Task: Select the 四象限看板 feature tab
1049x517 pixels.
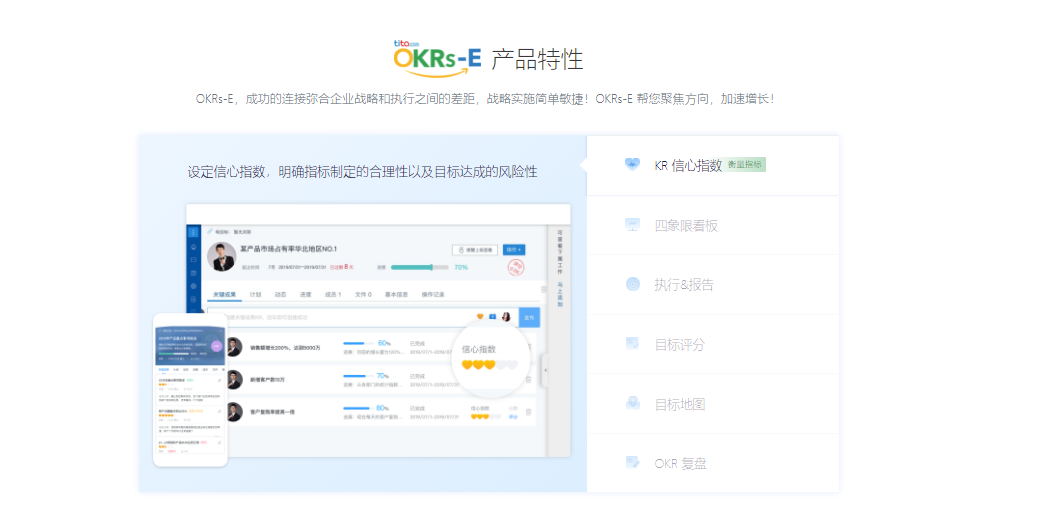Action: coord(712,225)
